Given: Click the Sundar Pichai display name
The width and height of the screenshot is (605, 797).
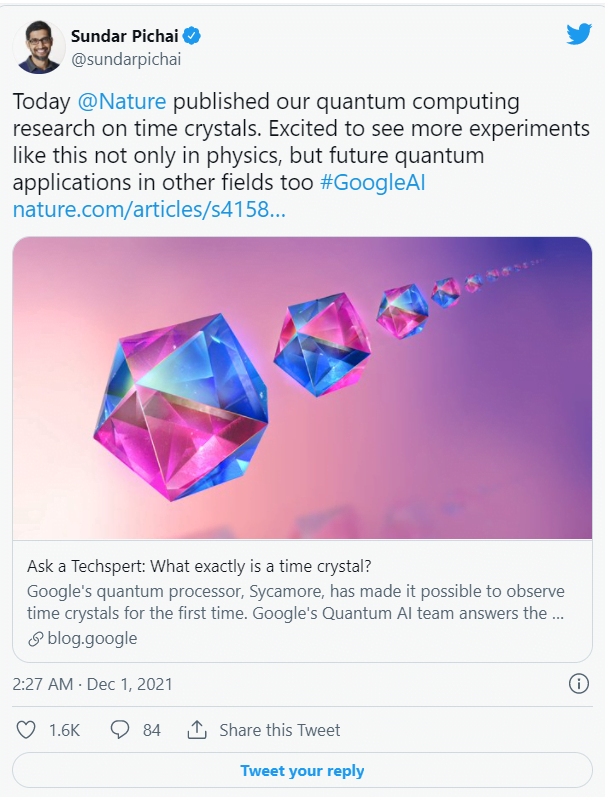Looking at the screenshot, I should (125, 36).
